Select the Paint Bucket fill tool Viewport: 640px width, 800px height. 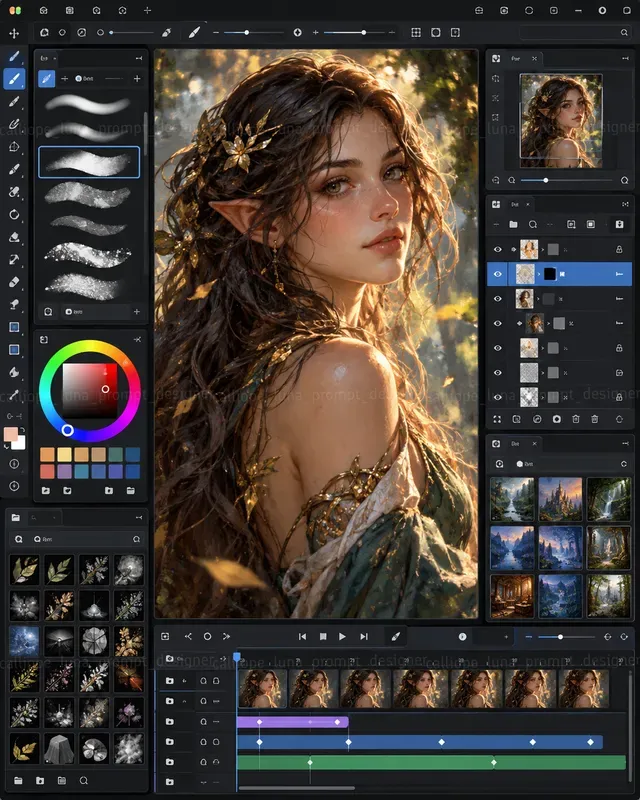(x=14, y=372)
